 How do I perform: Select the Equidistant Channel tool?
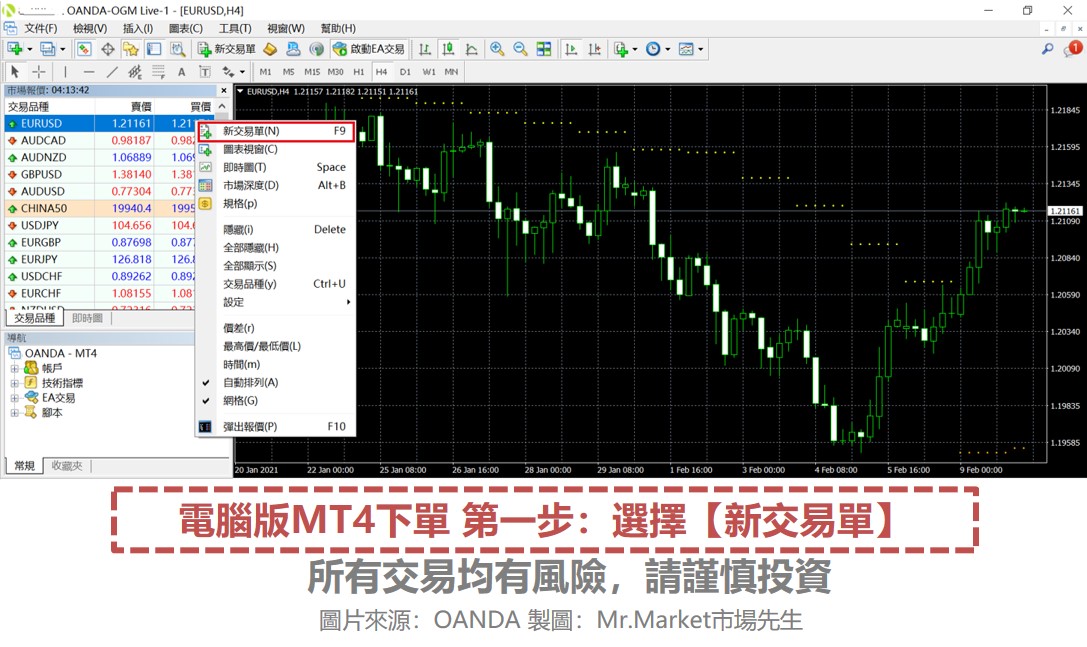click(x=135, y=71)
